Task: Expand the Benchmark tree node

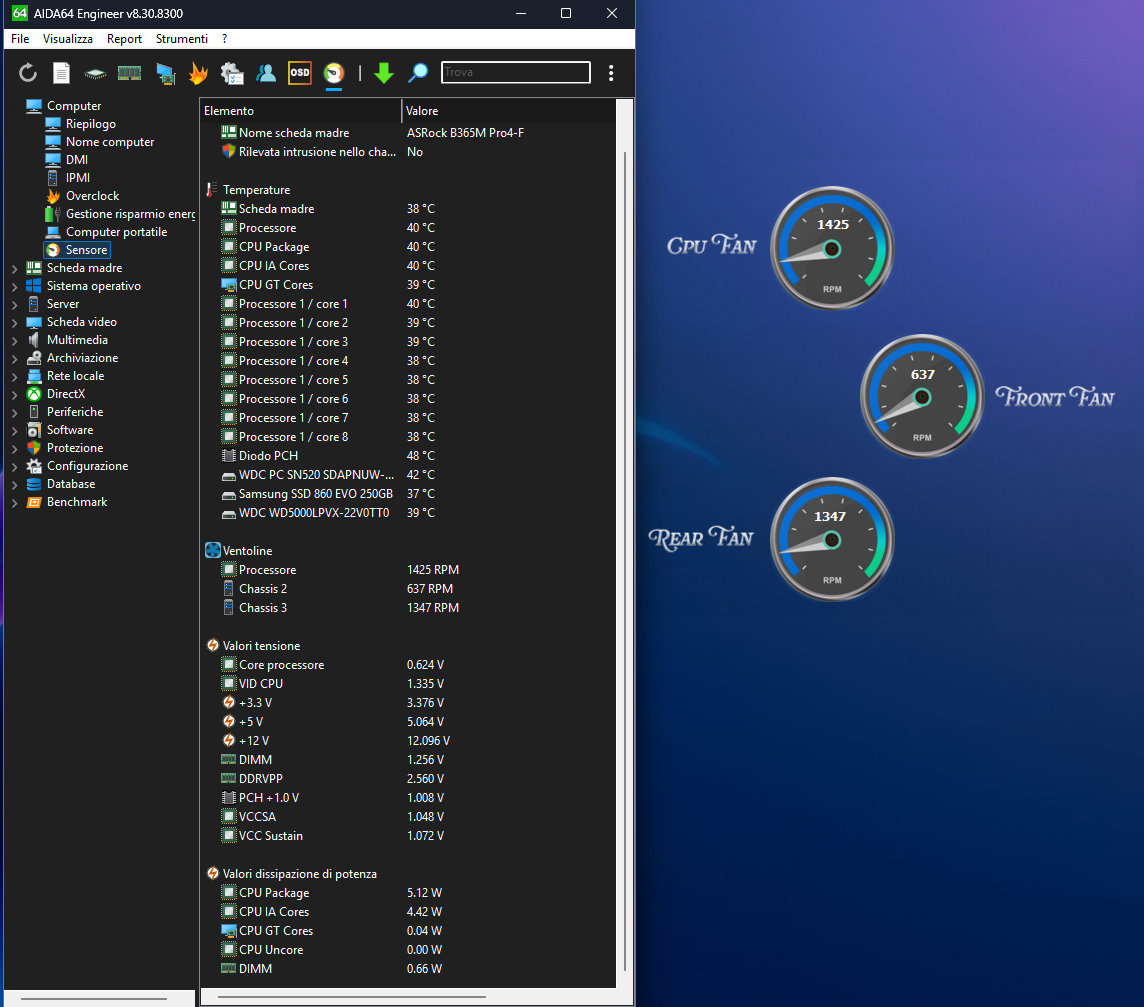Action: pos(15,503)
